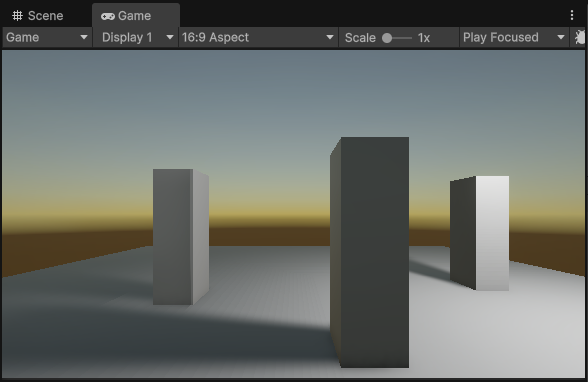Switch to the Scene tab

[x=38, y=16]
